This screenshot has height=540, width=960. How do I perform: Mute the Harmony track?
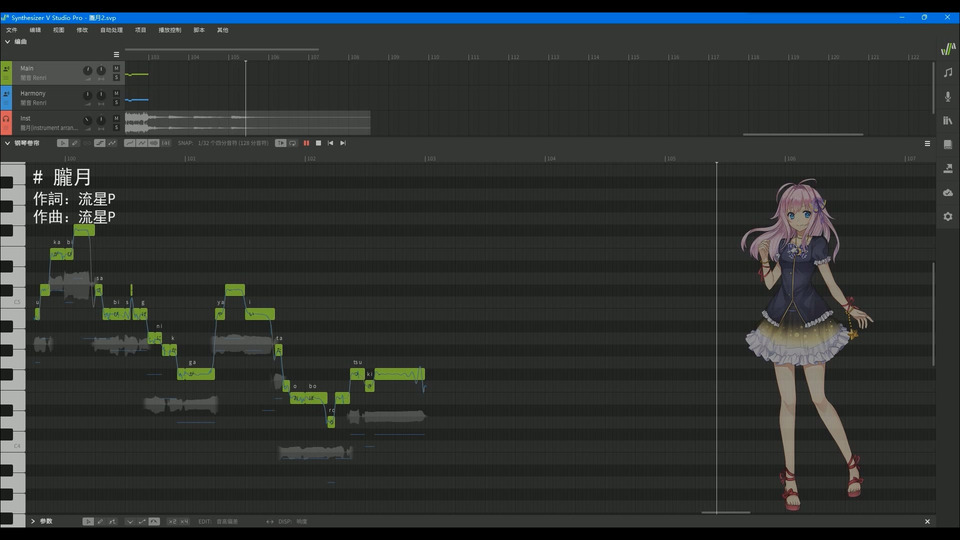(116, 93)
